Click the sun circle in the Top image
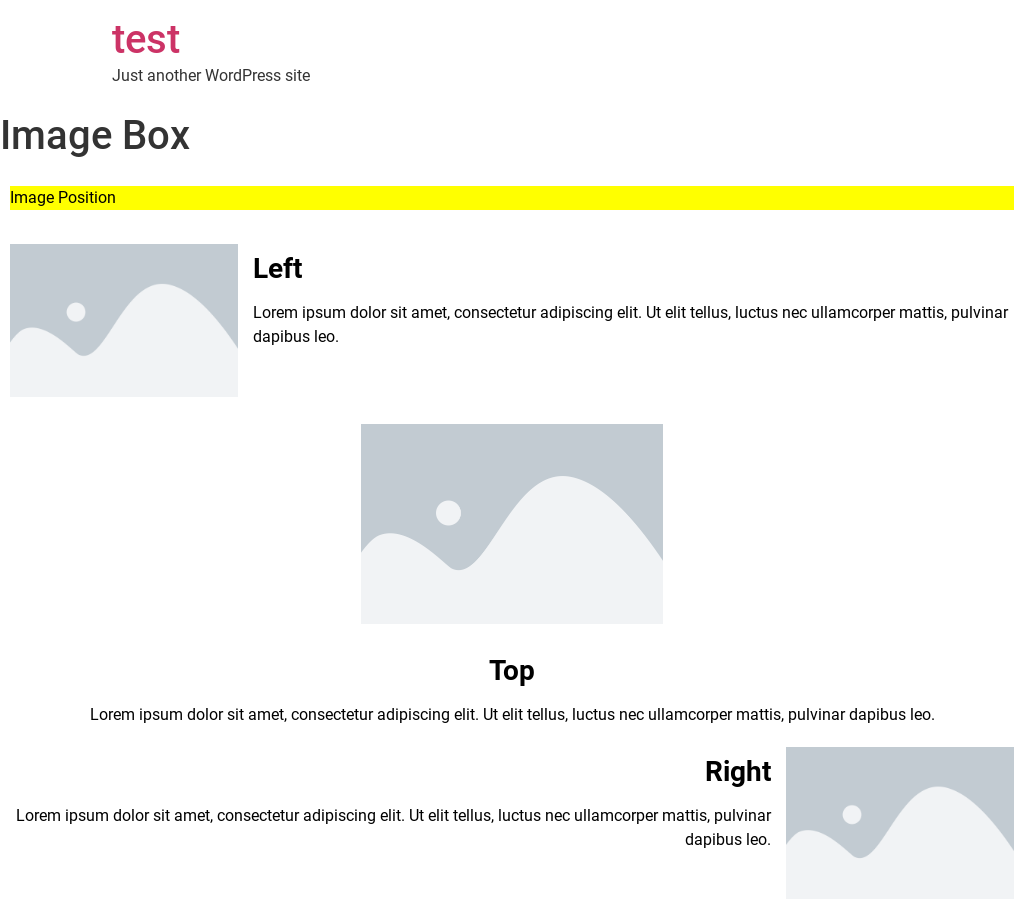The image size is (1024, 916). 448,513
